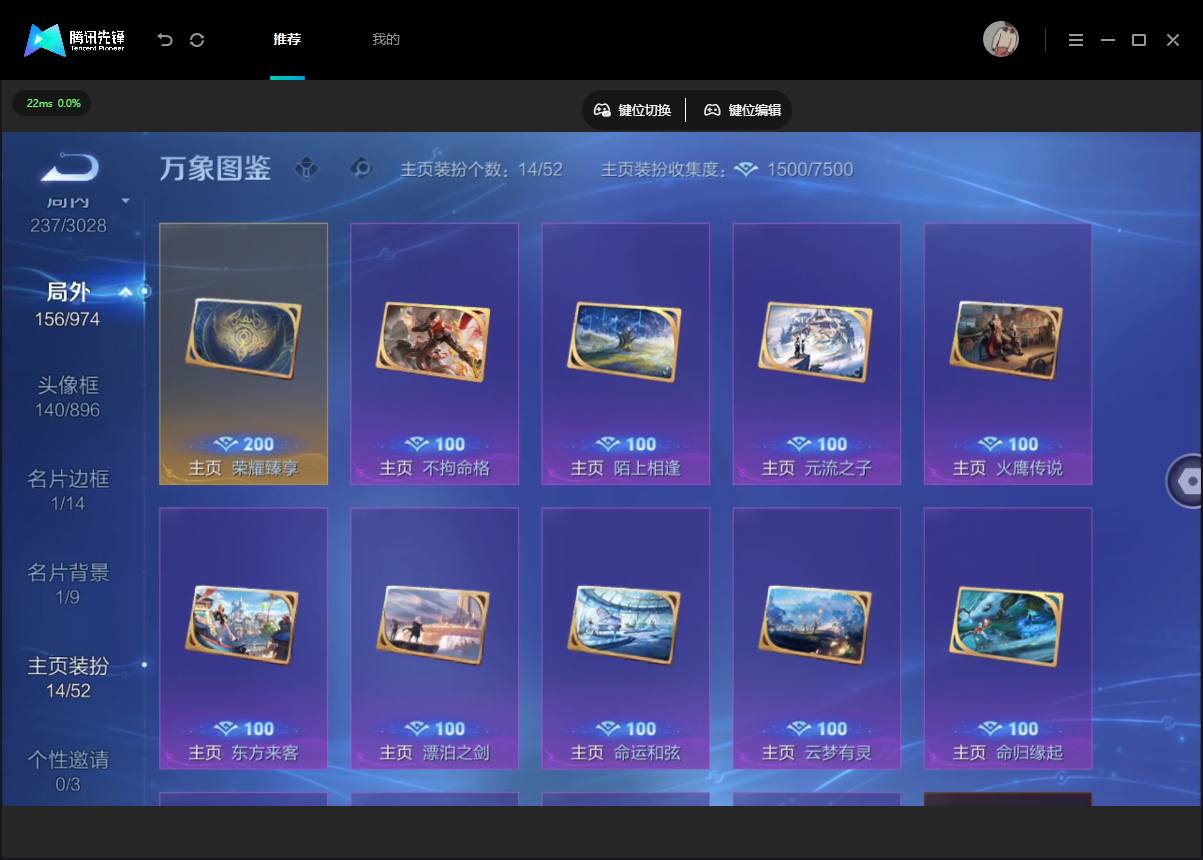This screenshot has width=1203, height=860.
Task: Select 名片边框 1/14 in sidebar
Action: 68,490
